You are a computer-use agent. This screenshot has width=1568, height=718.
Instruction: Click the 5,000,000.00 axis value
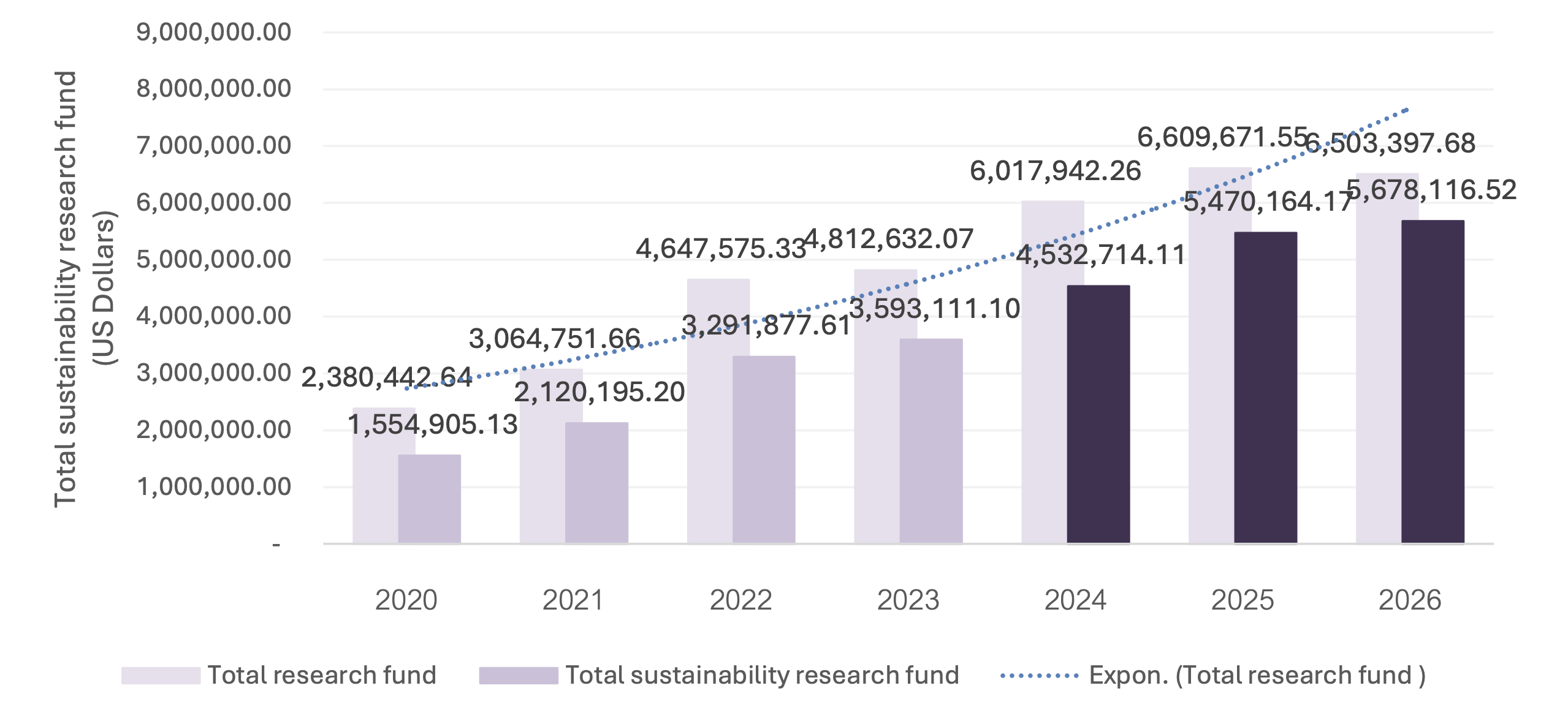coord(214,260)
